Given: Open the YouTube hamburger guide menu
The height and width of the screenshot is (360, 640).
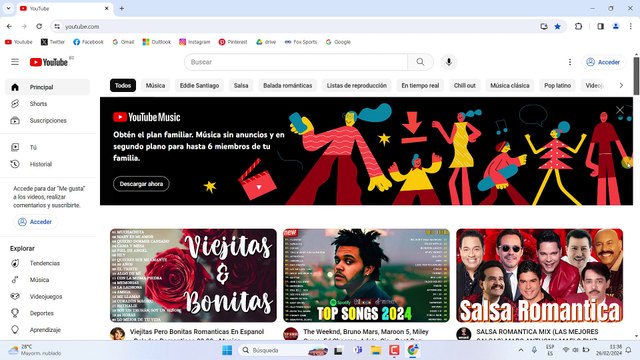Looking at the screenshot, I should tap(15, 62).
